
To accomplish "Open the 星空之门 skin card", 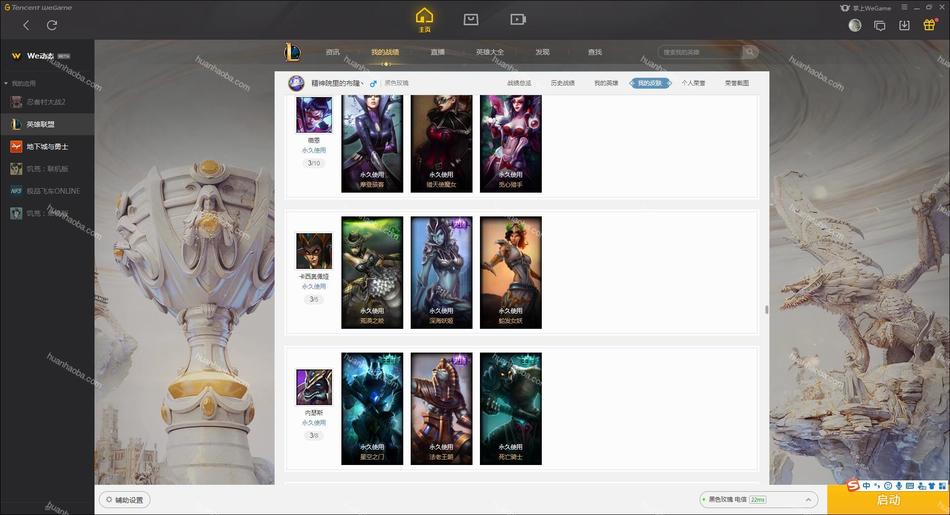I will click(x=372, y=409).
